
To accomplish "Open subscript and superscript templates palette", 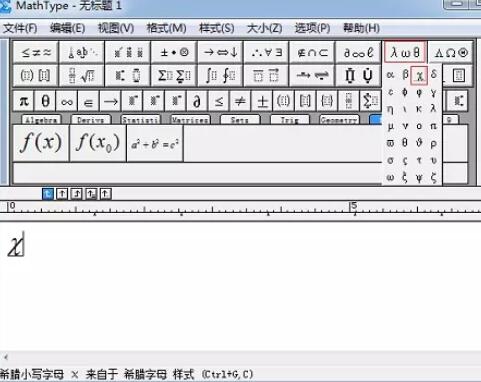I will pyautogui.click(x=128, y=75).
